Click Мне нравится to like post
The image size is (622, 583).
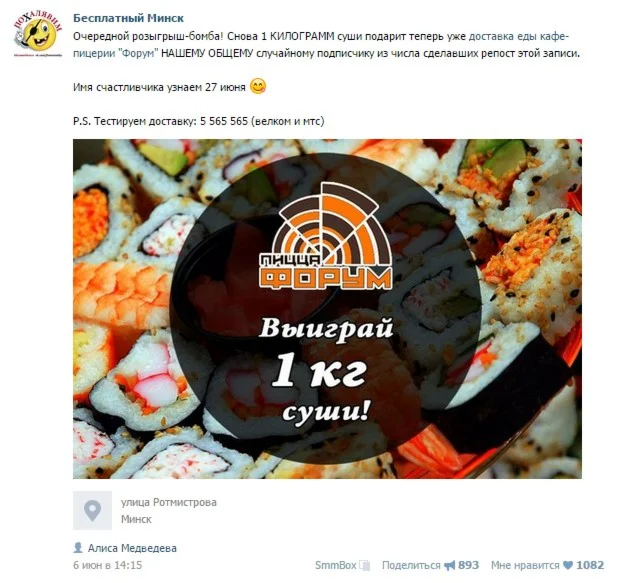tap(525, 565)
